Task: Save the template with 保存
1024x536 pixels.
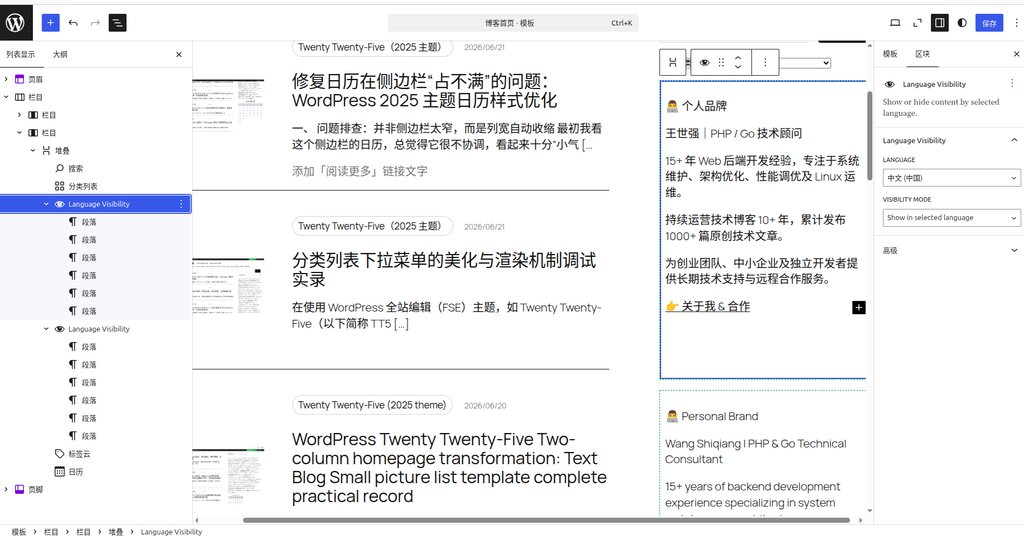Action: point(989,23)
